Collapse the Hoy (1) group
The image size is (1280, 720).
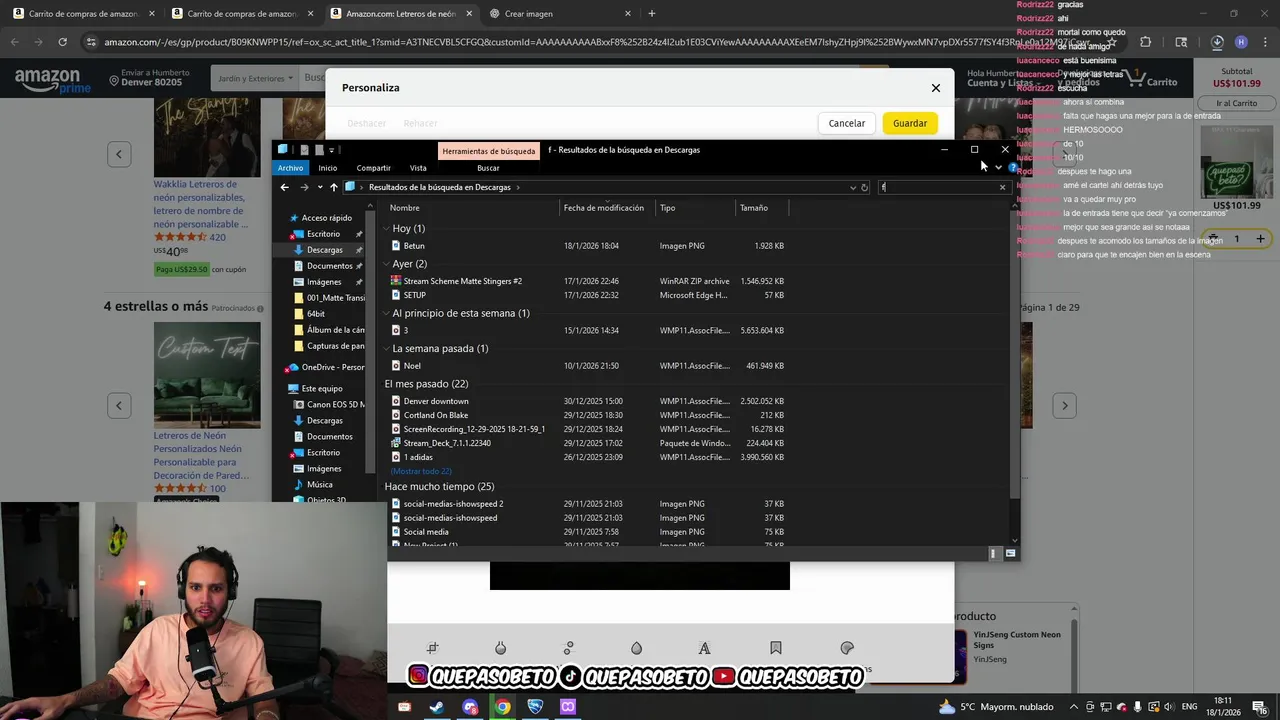tap(387, 229)
